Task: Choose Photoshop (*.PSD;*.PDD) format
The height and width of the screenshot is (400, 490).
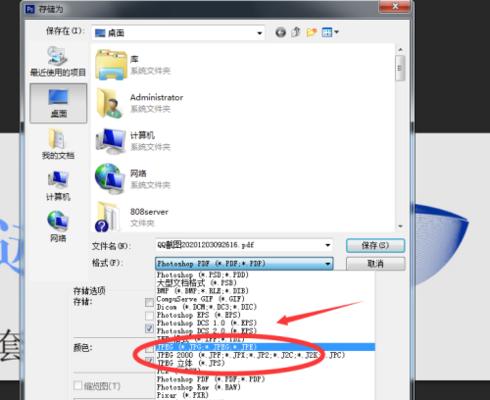Action: (203, 275)
